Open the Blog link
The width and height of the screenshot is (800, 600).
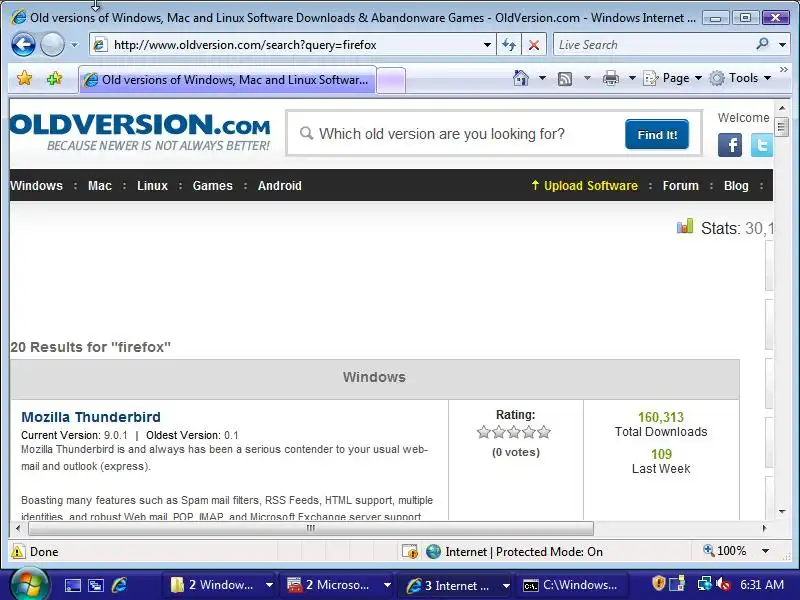coord(736,186)
